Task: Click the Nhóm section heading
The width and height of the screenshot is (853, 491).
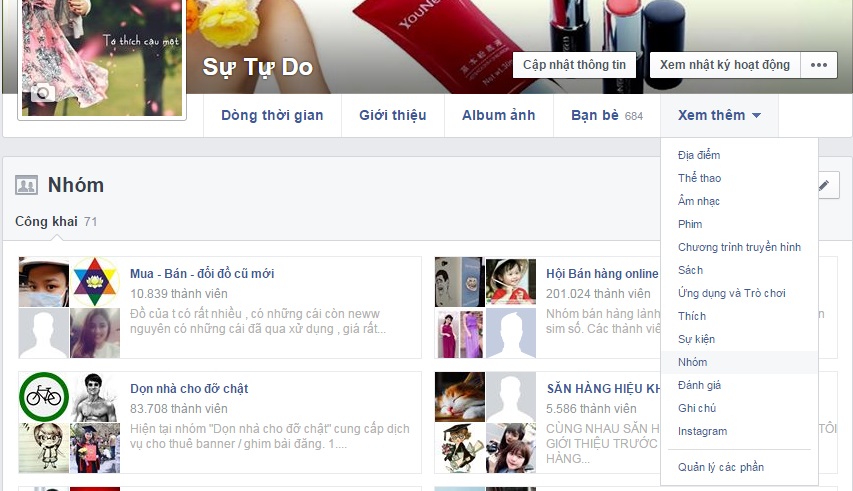Action: pyautogui.click(x=76, y=185)
